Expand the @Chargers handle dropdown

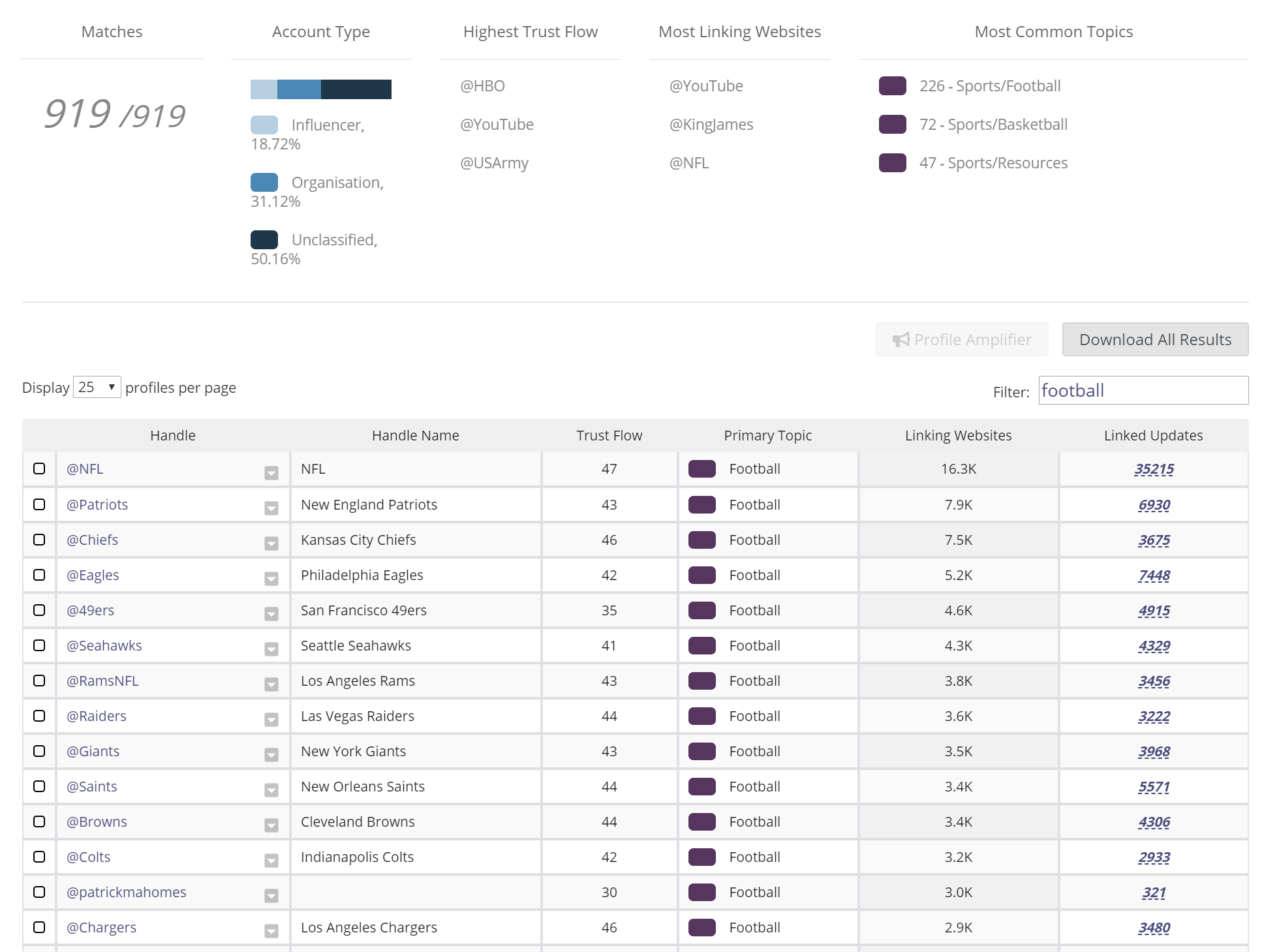tap(271, 931)
